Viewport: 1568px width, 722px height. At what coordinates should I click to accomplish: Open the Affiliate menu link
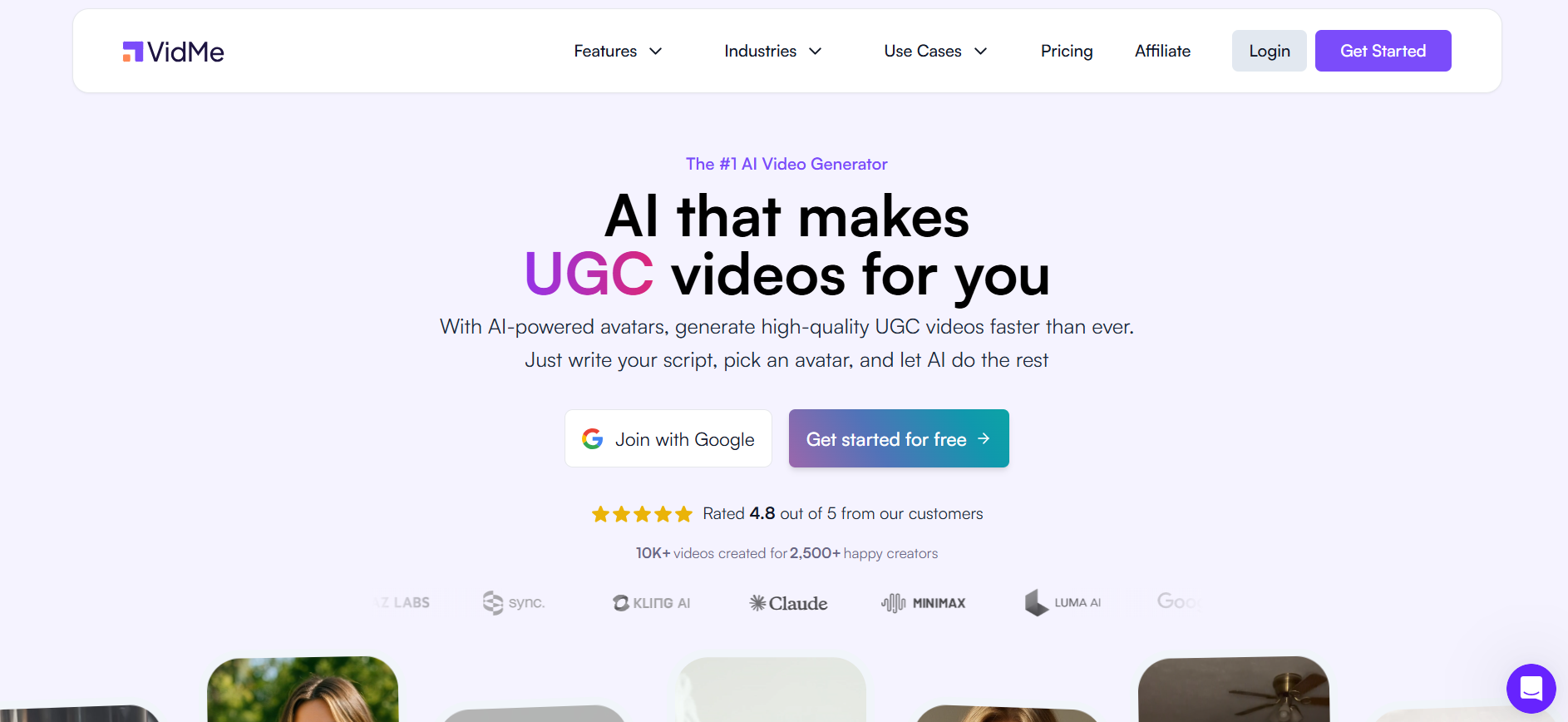[x=1162, y=52]
